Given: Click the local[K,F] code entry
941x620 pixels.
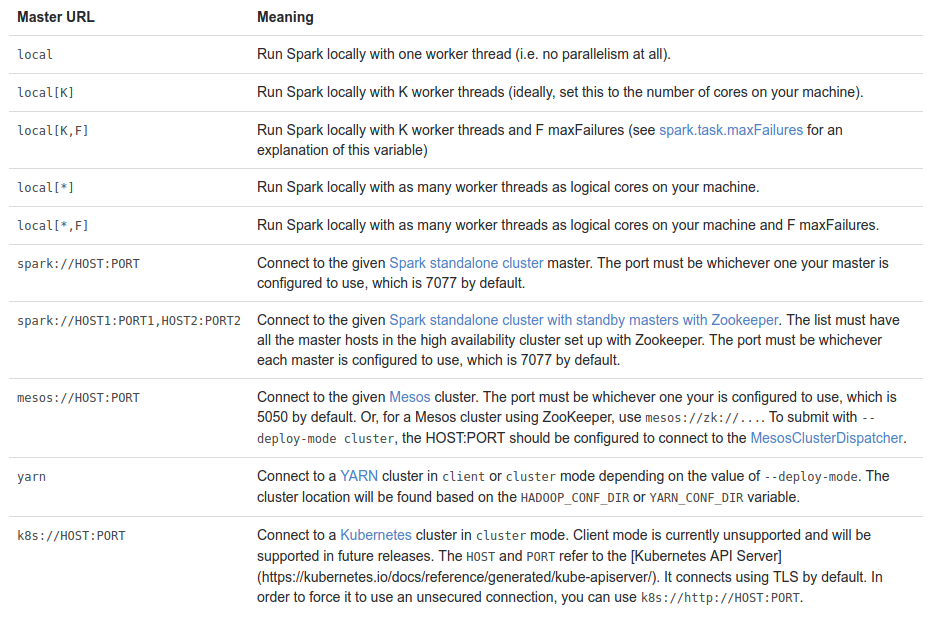Looking at the screenshot, I should point(53,130).
